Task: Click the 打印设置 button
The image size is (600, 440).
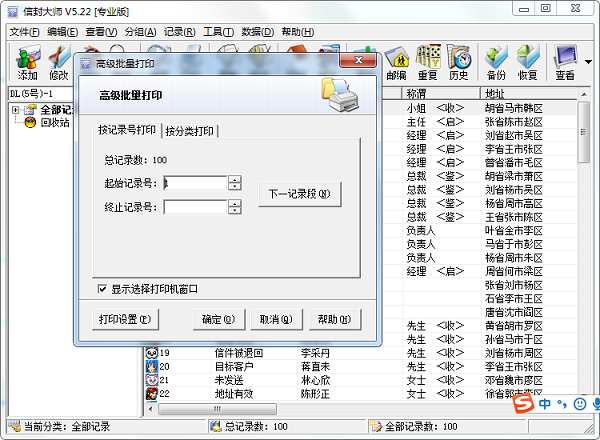Action: click(x=125, y=319)
